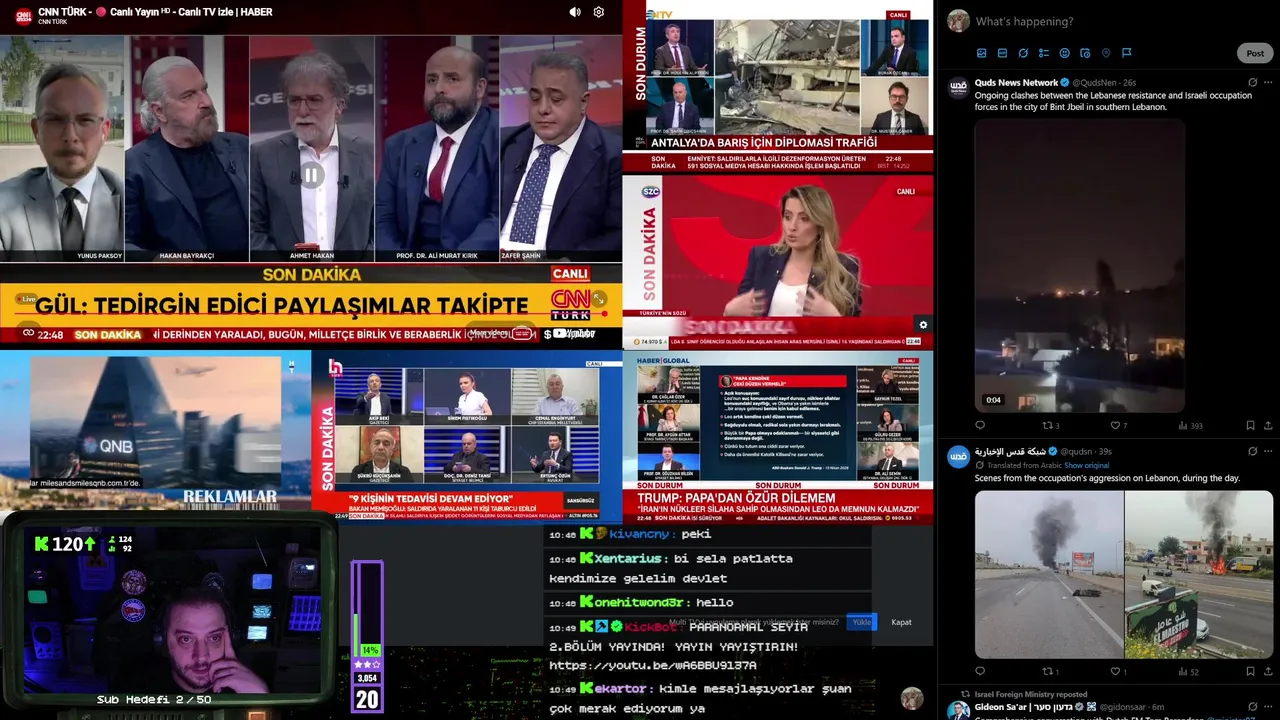Open Gideon Sa'ar profile name

pyautogui.click(x=1022, y=706)
